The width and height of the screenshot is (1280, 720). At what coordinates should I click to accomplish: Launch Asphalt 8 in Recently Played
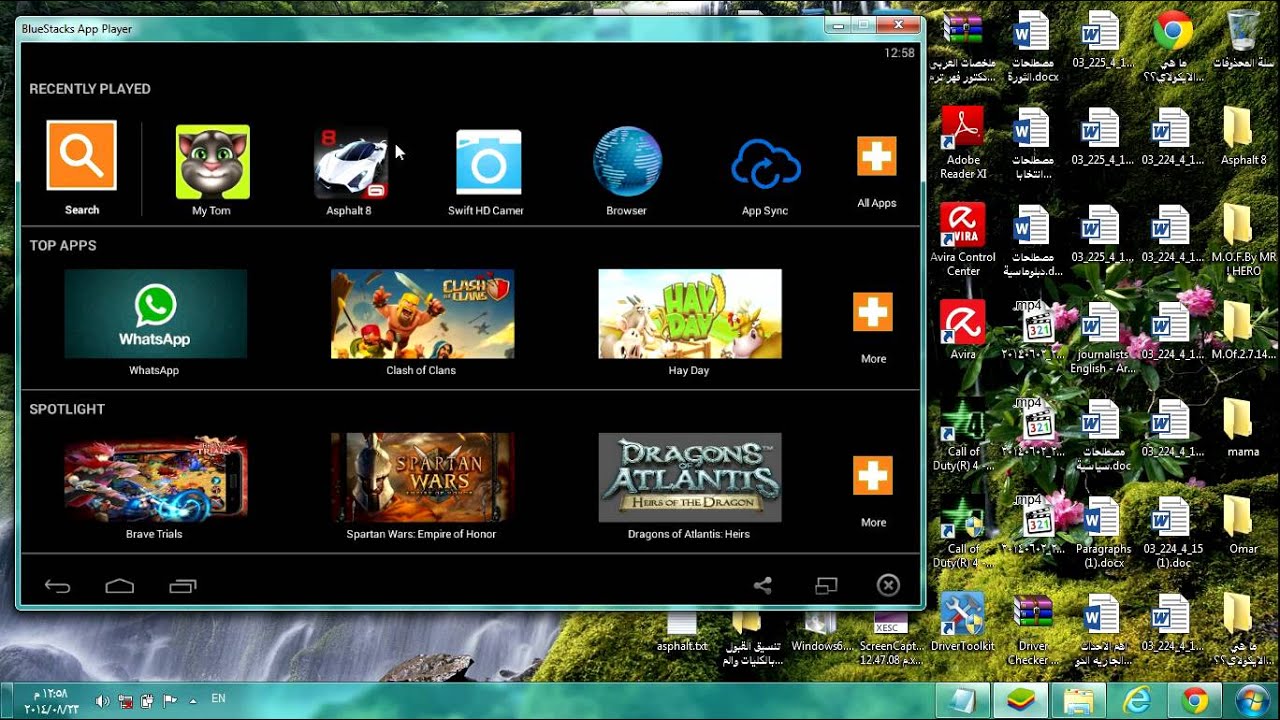[350, 163]
